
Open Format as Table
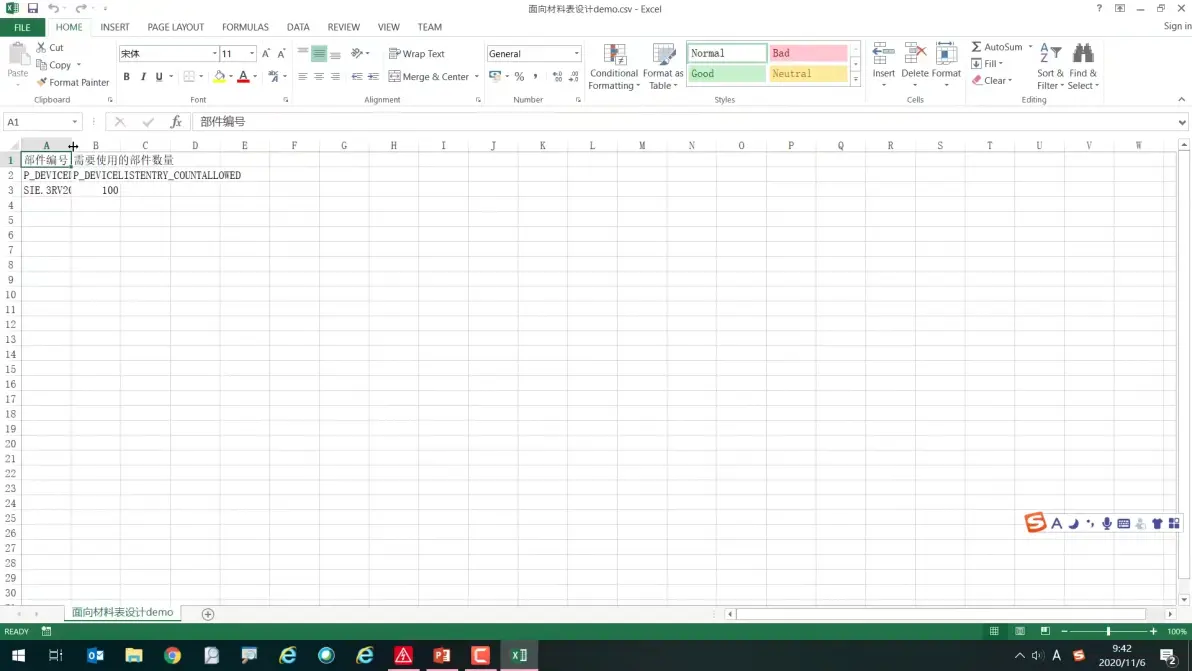pos(663,67)
